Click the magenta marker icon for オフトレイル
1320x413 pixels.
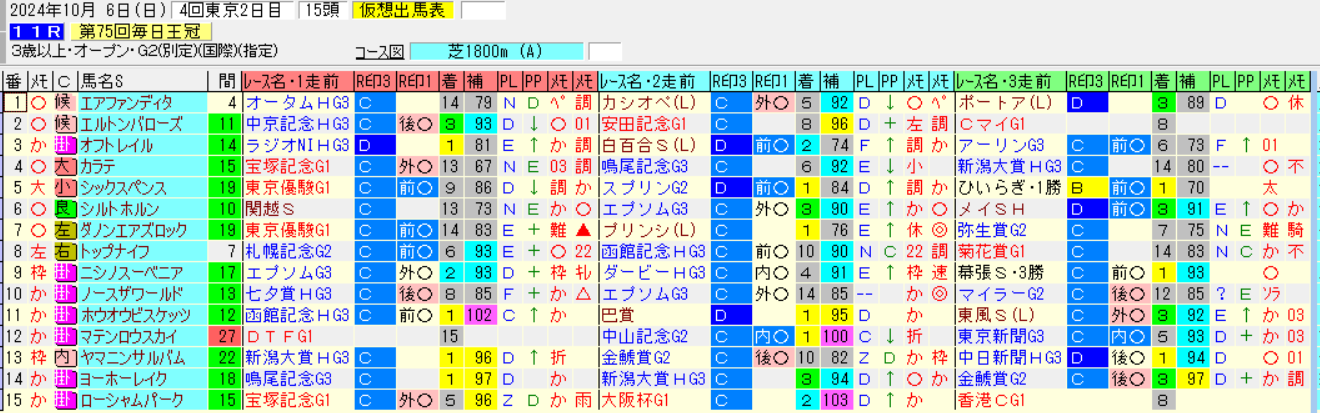[65, 144]
